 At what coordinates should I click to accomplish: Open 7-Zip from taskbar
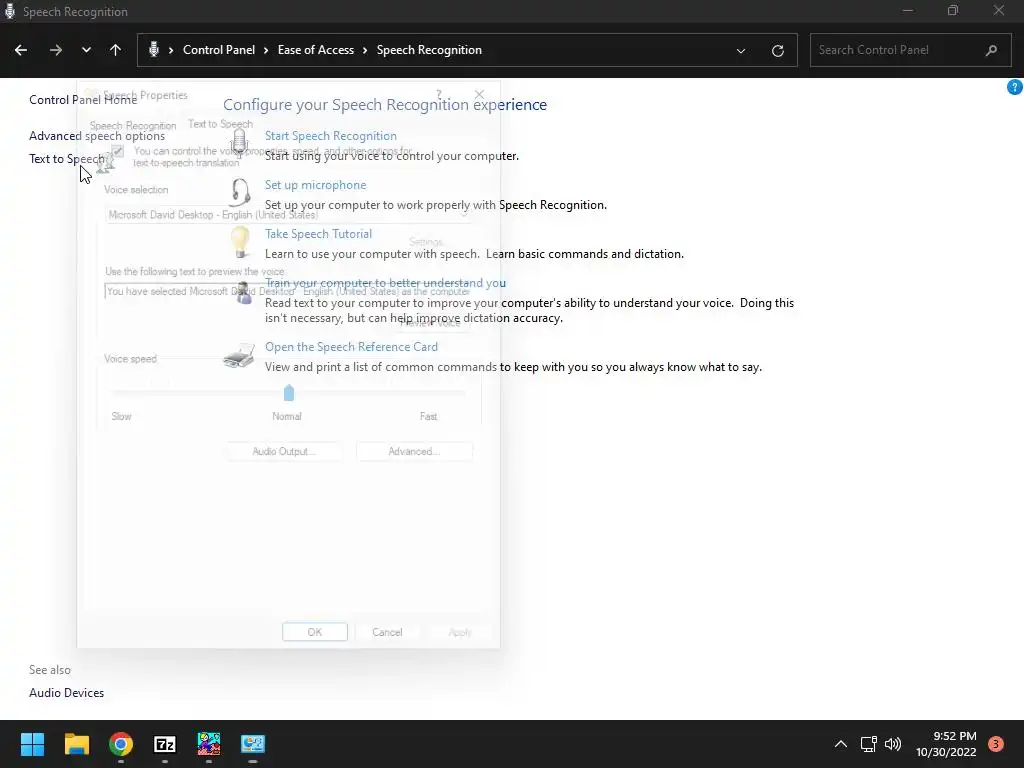pos(165,744)
